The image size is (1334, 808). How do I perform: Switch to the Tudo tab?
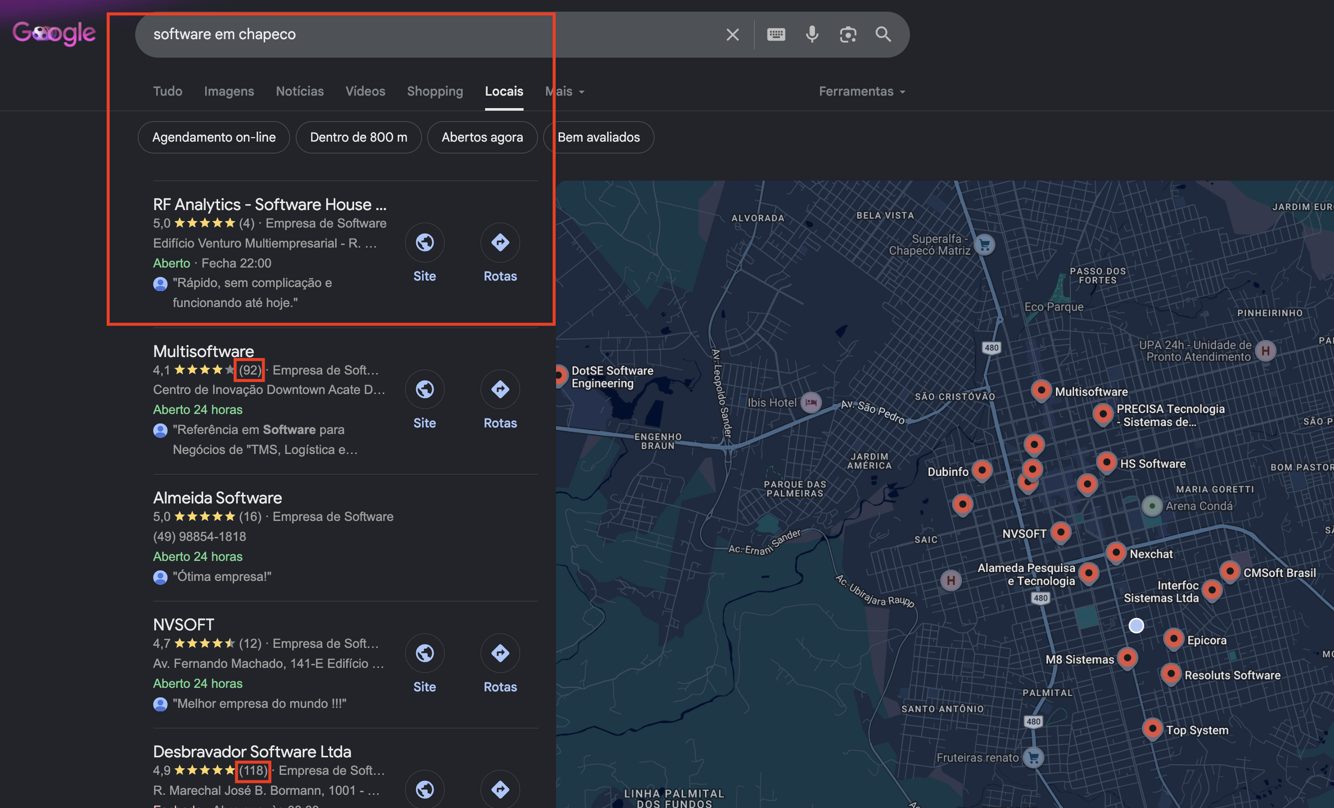pyautogui.click(x=168, y=91)
